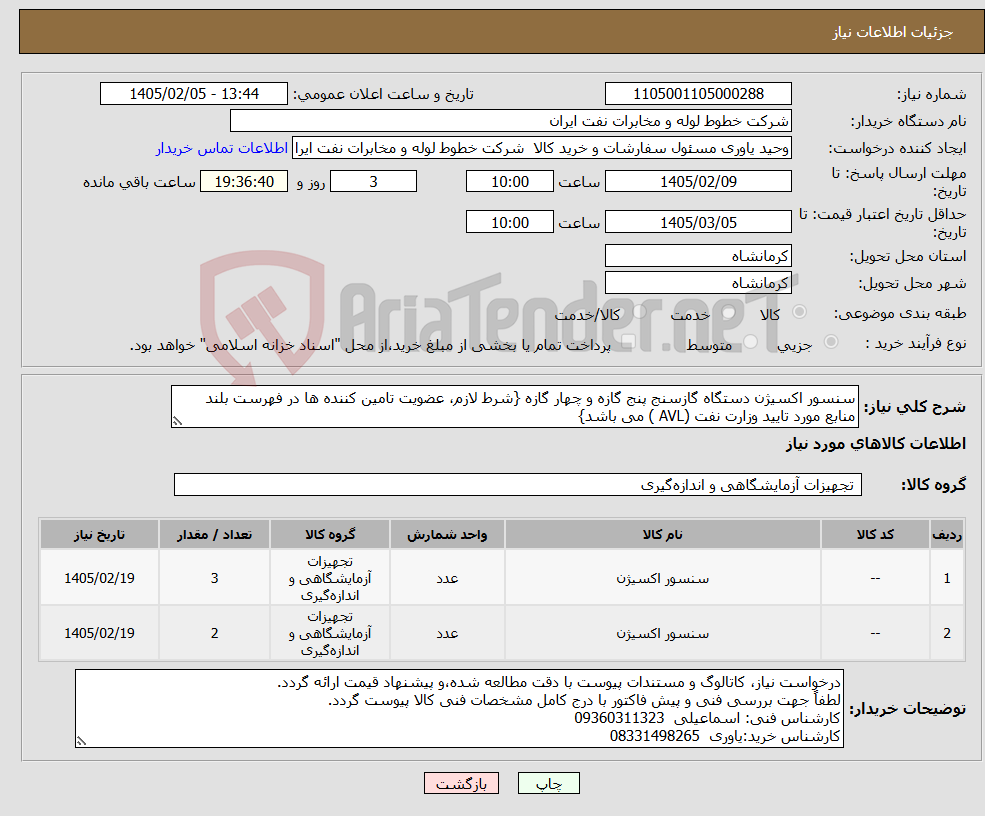Click the ردیف column header
This screenshot has height=816, width=985.
pyautogui.click(x=947, y=534)
